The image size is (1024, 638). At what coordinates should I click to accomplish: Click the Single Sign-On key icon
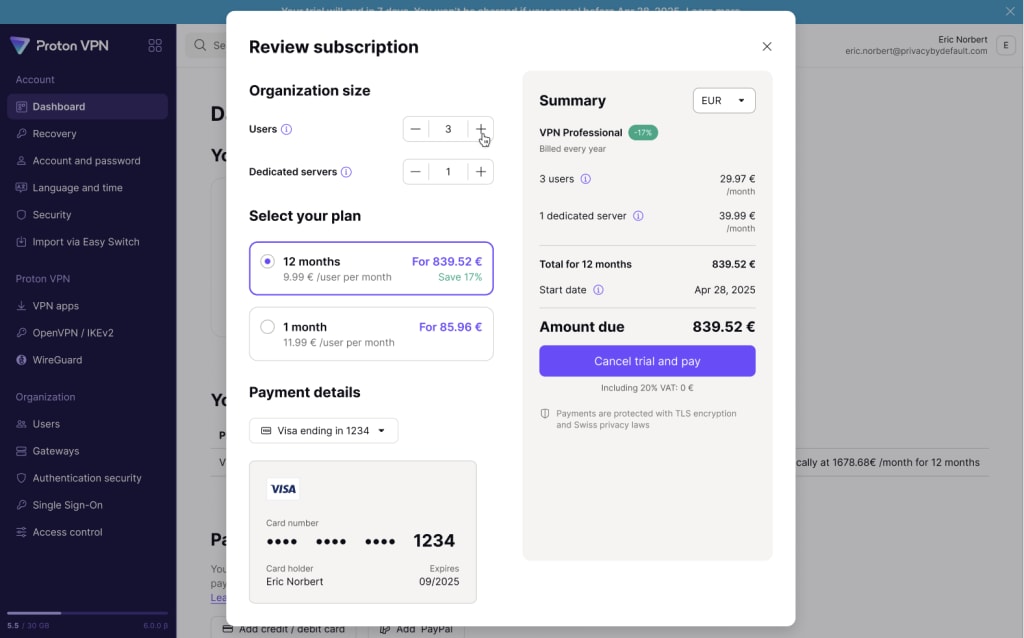[21, 505]
